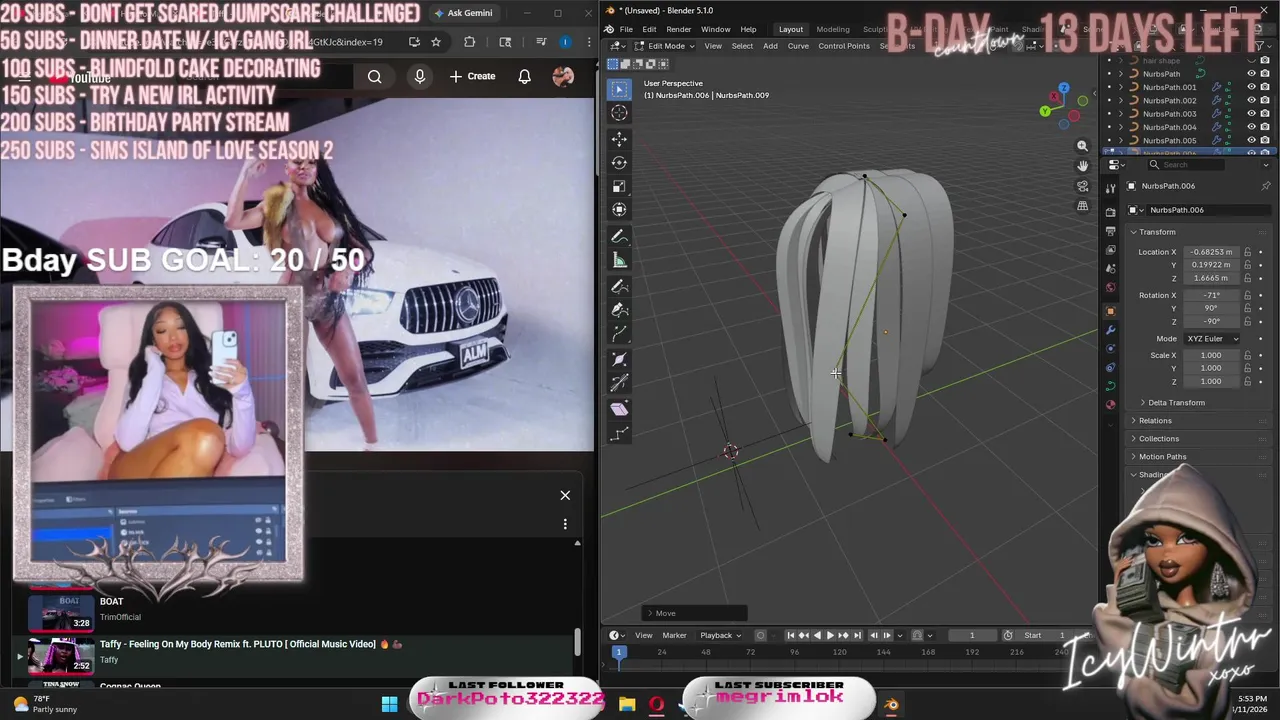The width and height of the screenshot is (1280, 720).
Task: Select the Measure tool in Blender toolbar
Action: (619, 261)
